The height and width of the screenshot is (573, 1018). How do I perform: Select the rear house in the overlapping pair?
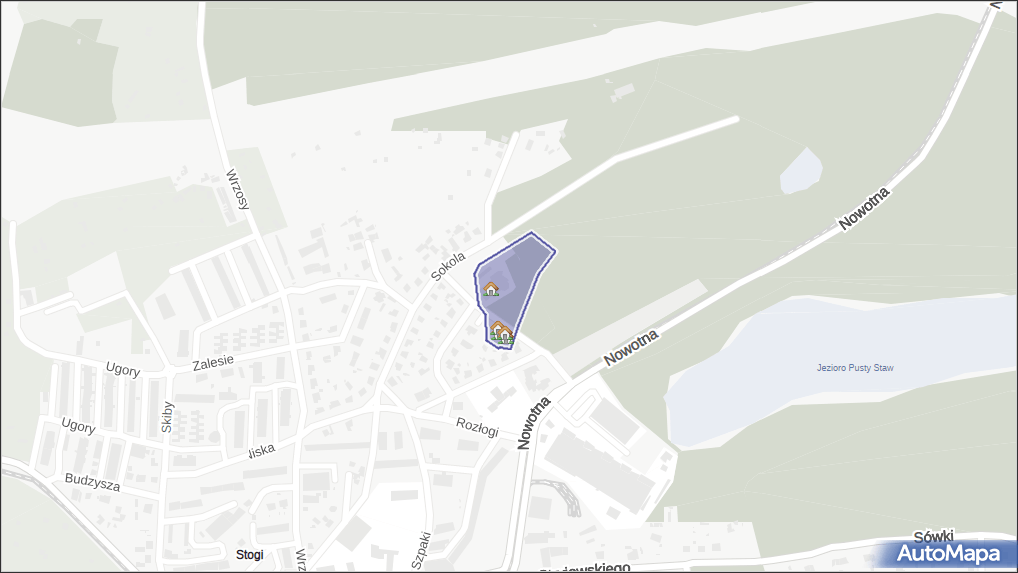click(495, 329)
